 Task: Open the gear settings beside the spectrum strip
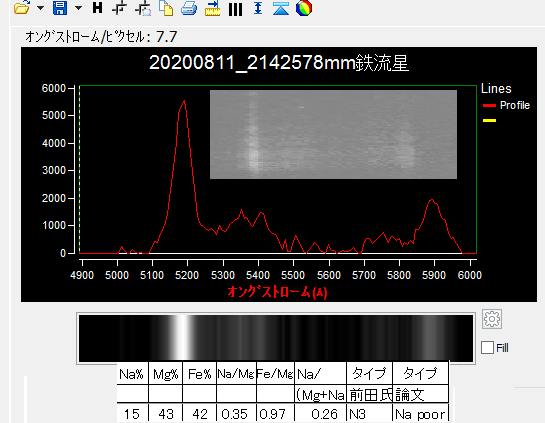pos(492,319)
